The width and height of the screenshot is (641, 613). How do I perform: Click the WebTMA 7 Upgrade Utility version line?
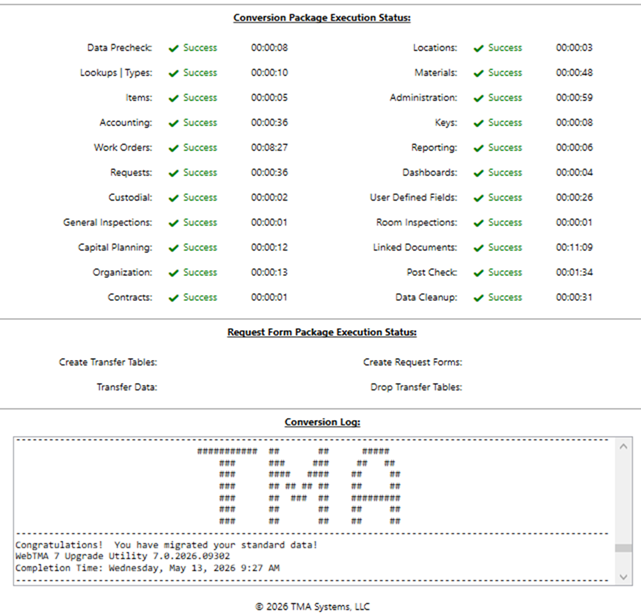point(123,556)
